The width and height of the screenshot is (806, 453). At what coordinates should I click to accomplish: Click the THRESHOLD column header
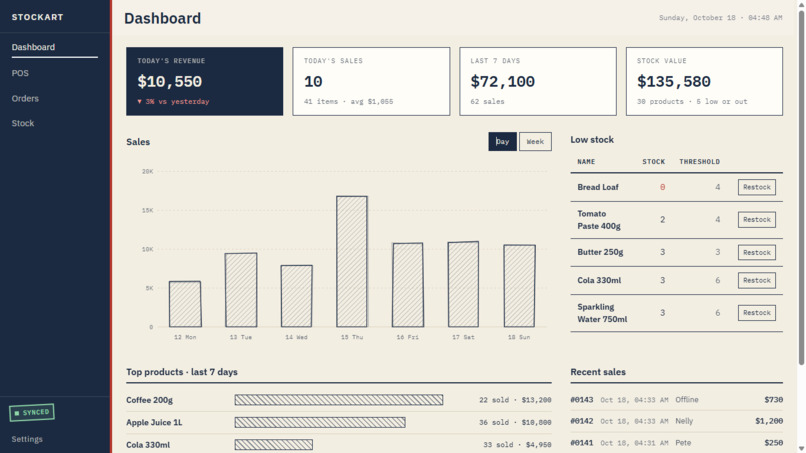[700, 162]
